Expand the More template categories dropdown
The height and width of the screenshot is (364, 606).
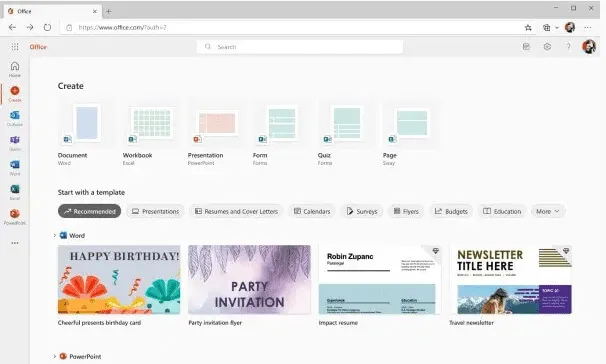[x=548, y=211]
